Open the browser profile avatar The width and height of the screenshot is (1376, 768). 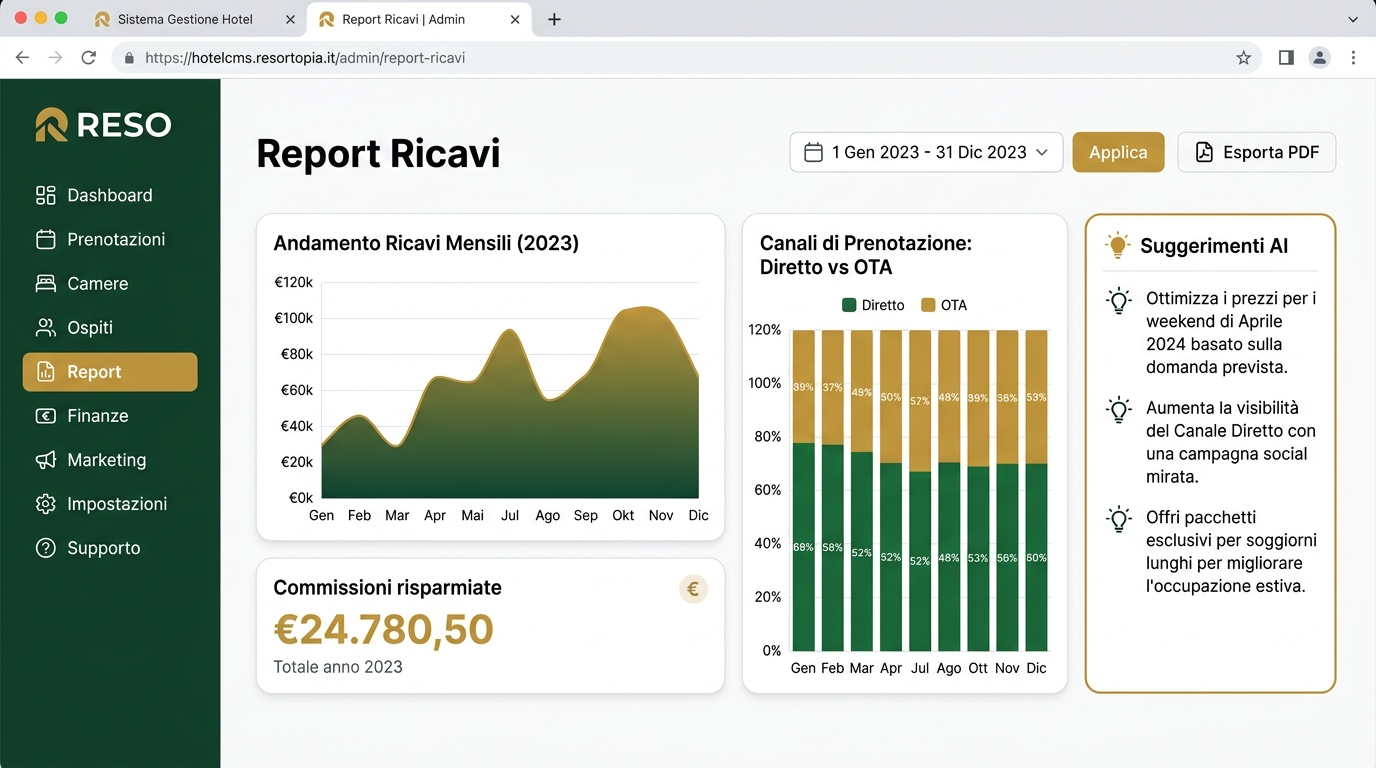pos(1320,58)
